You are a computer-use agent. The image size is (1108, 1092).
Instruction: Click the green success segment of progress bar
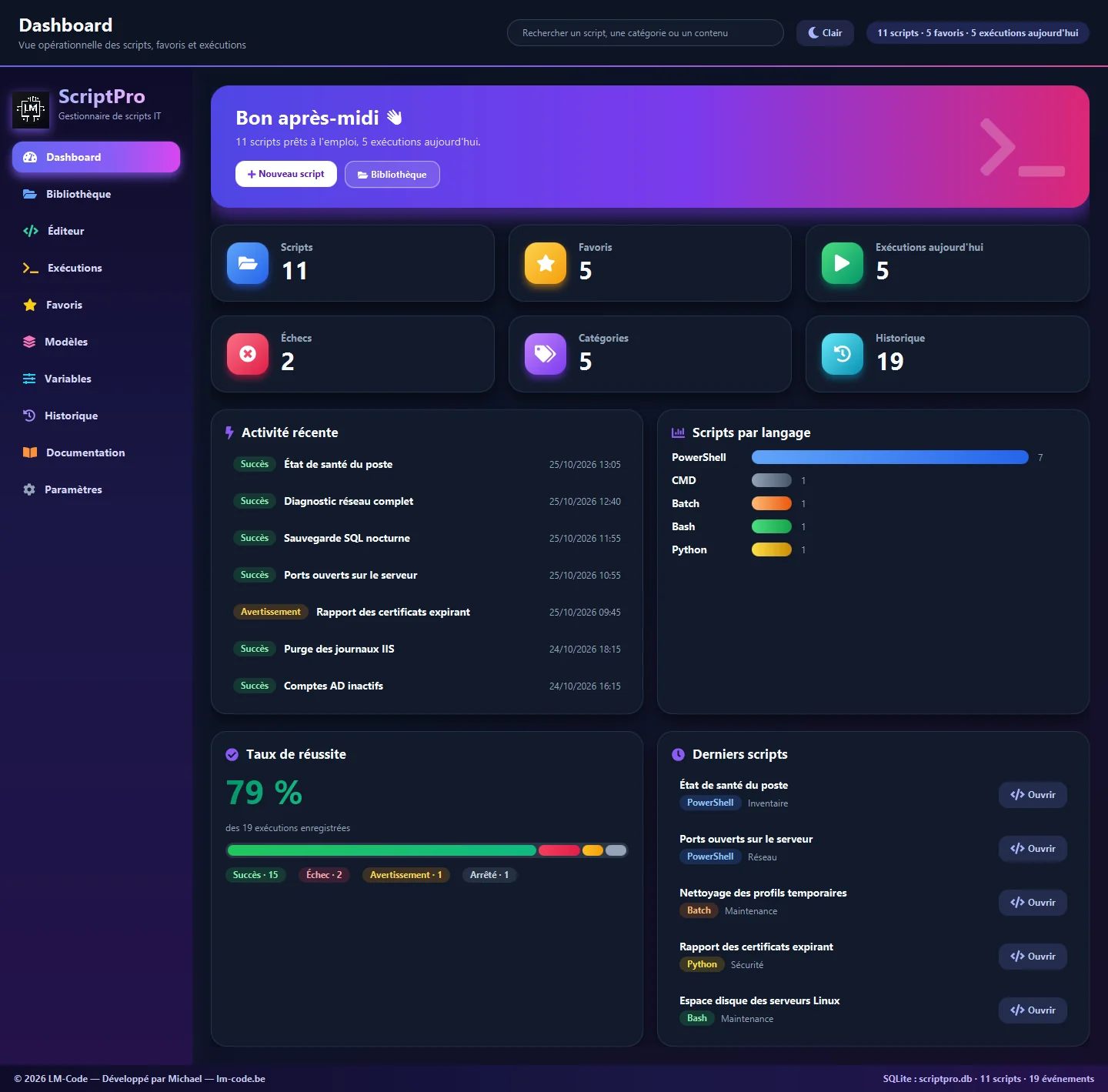pos(382,850)
